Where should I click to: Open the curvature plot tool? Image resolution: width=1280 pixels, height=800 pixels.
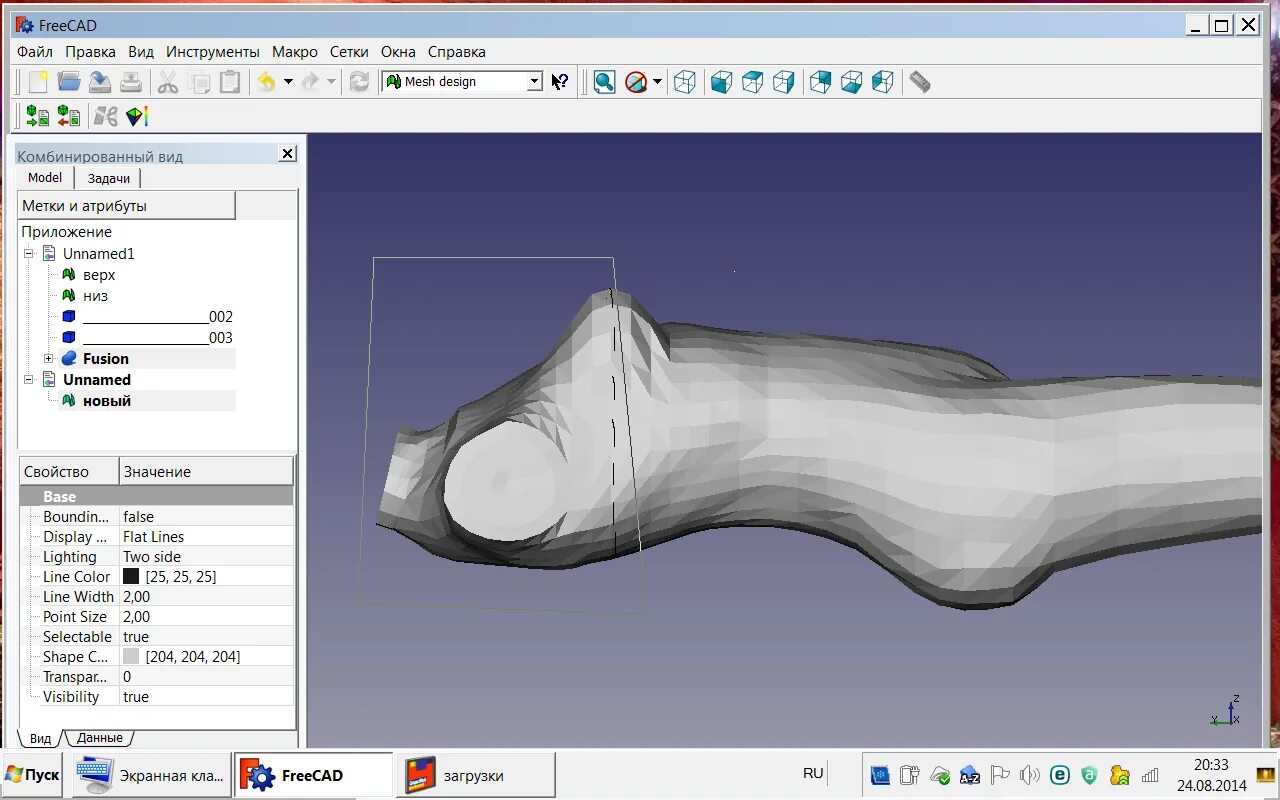(x=137, y=116)
